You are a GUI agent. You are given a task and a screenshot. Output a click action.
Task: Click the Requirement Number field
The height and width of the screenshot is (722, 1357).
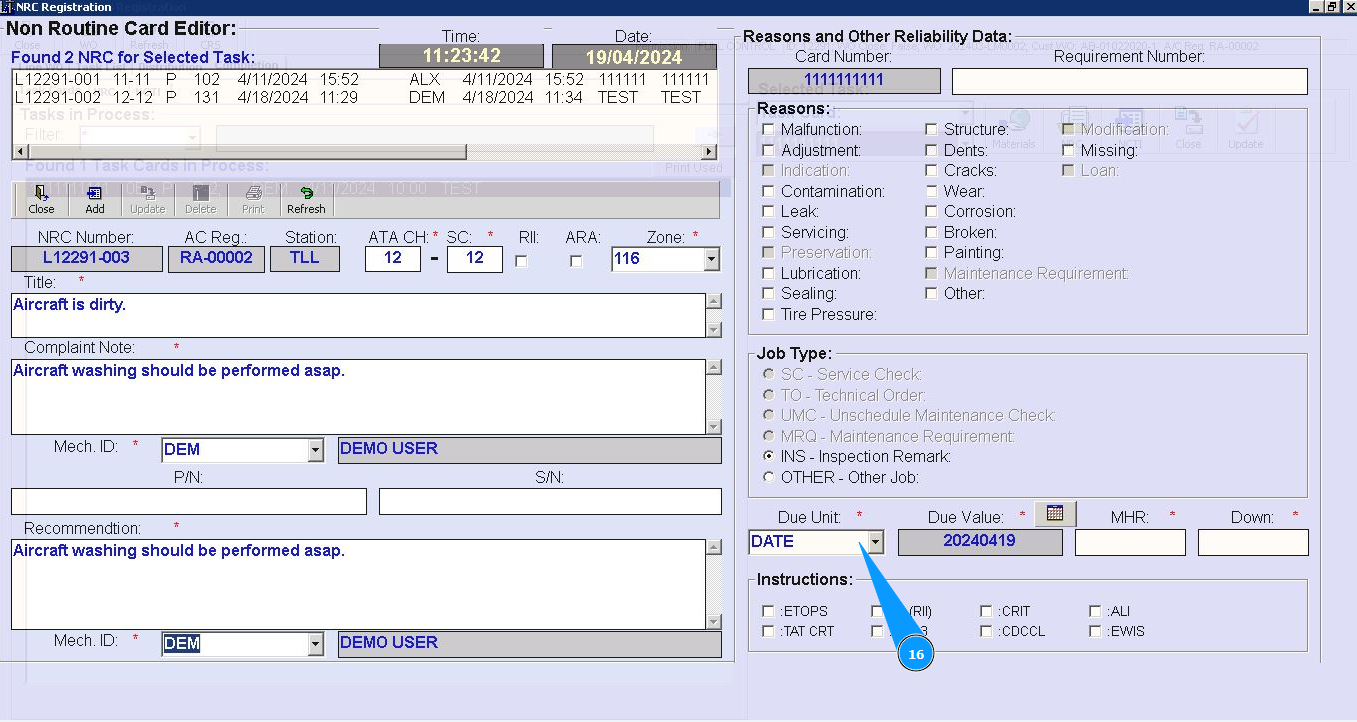click(x=1130, y=81)
